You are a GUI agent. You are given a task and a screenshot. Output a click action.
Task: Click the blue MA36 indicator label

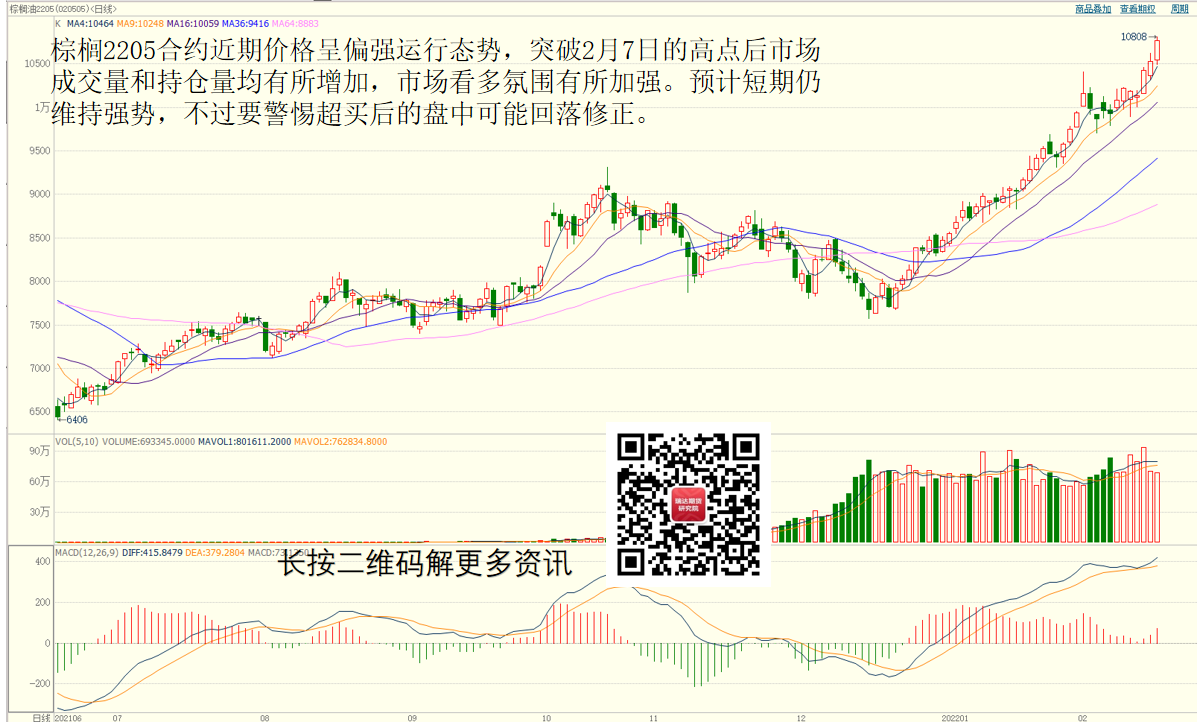(x=242, y=23)
